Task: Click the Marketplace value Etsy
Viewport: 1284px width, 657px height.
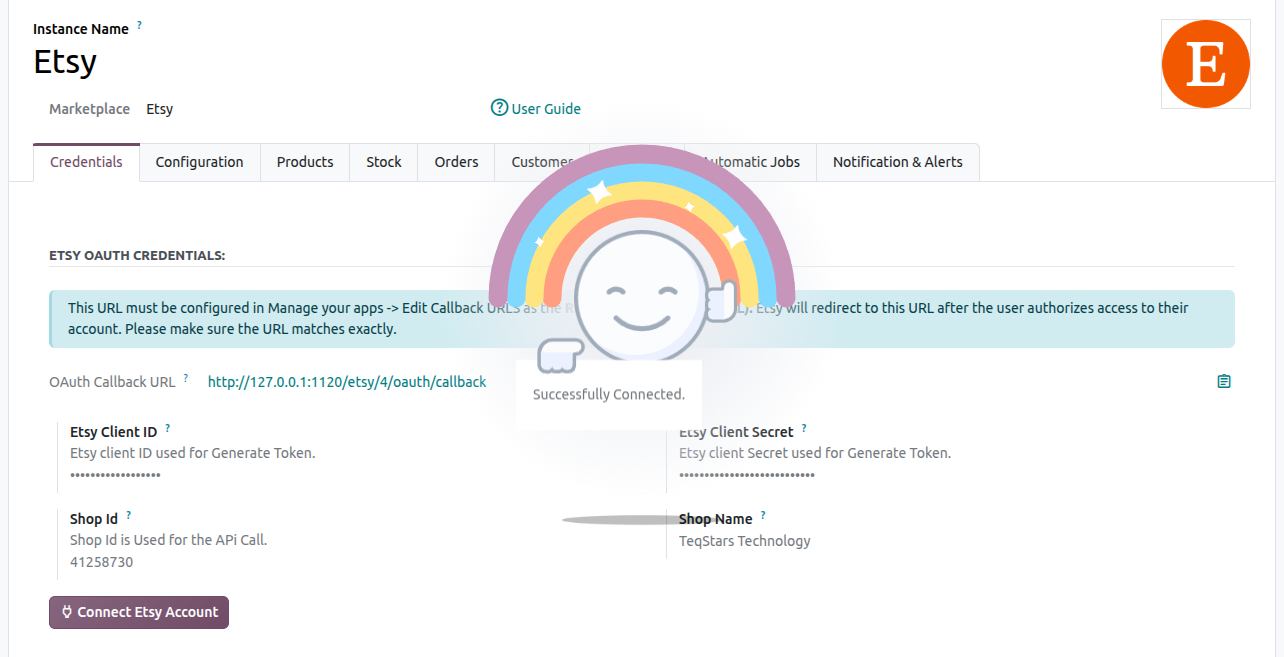Action: [160, 109]
